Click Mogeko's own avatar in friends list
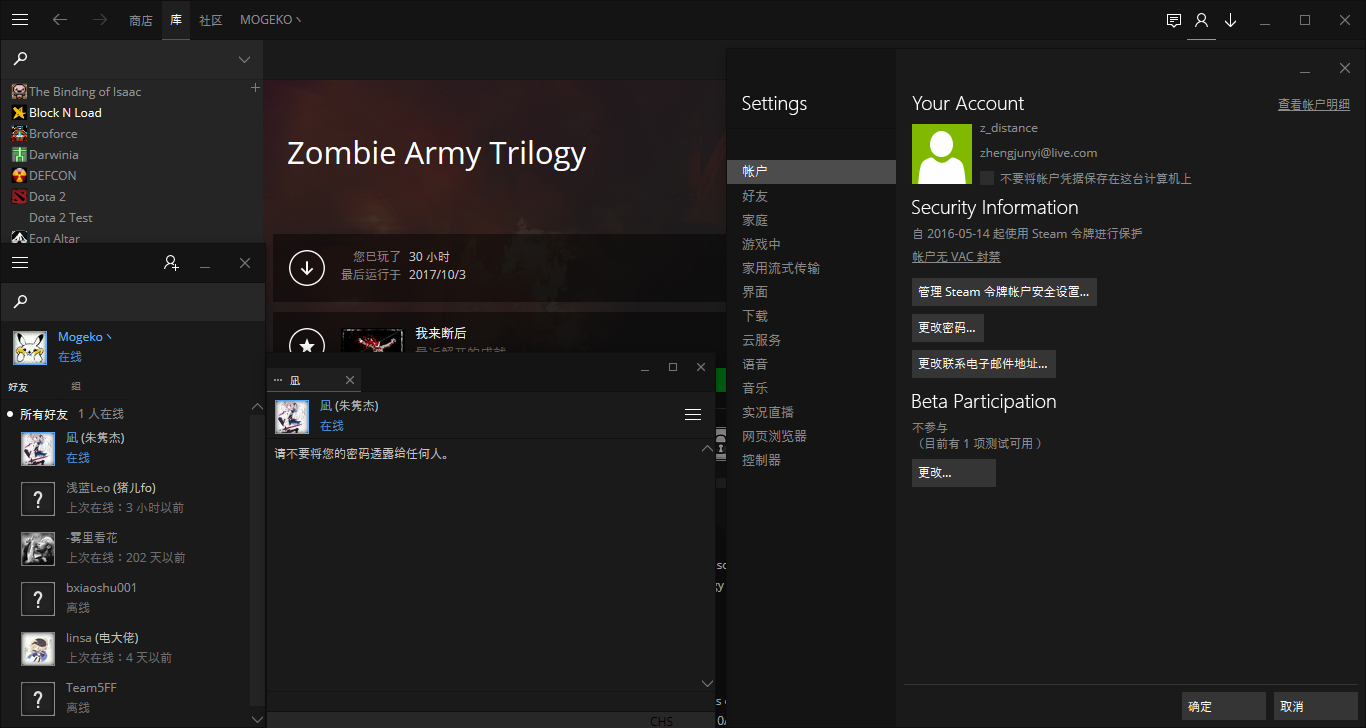1366x728 pixels. point(30,347)
